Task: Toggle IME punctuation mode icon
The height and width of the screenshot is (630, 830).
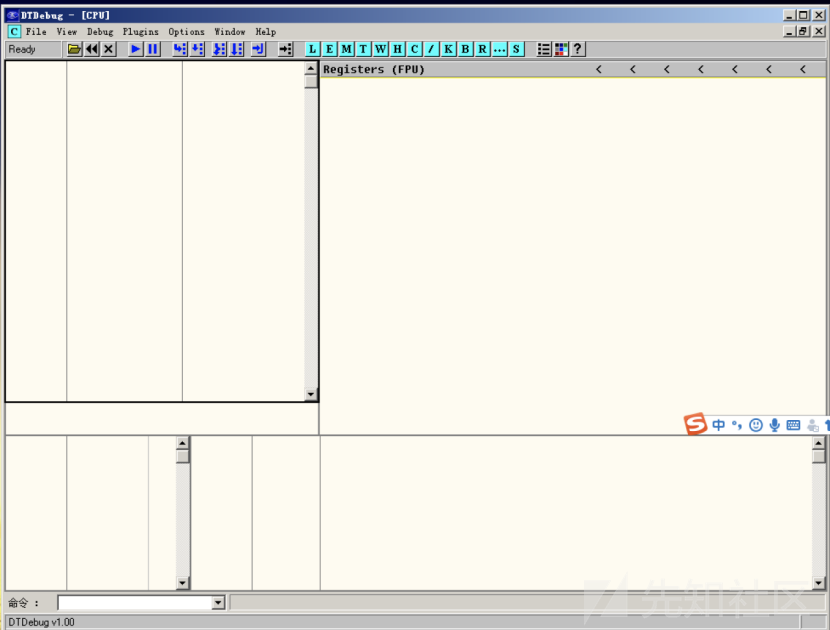Action: [737, 425]
